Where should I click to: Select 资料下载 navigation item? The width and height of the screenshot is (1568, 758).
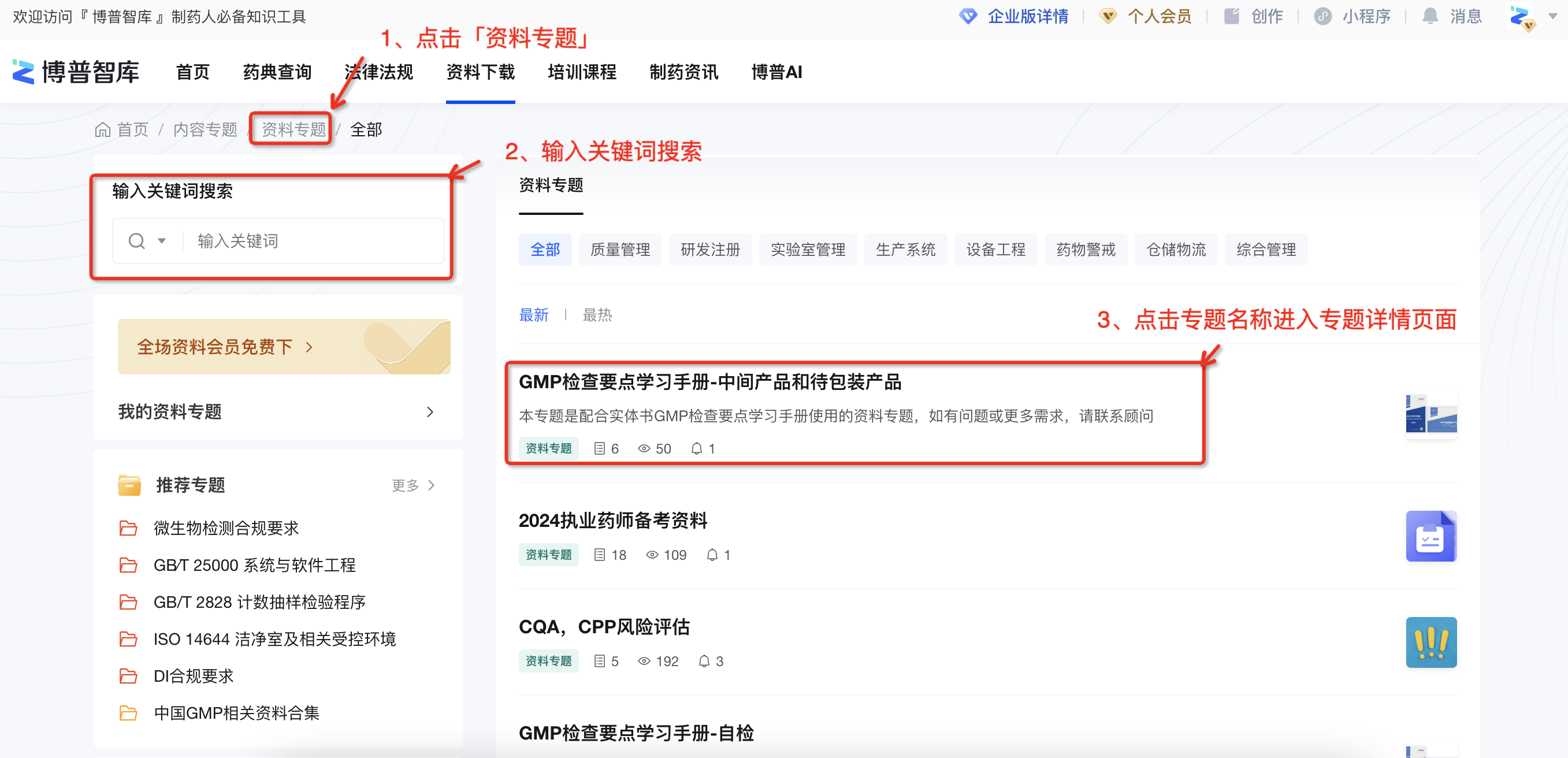pos(480,72)
